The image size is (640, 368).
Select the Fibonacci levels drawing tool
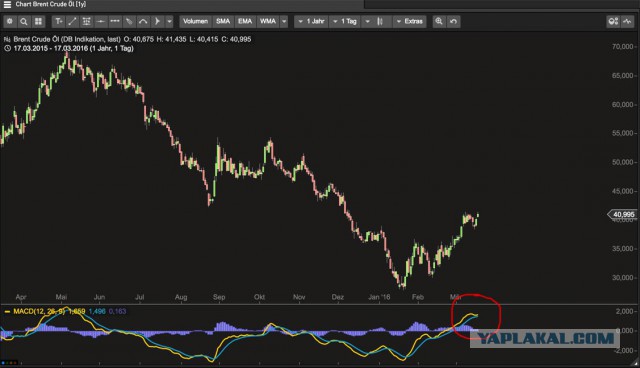click(87, 21)
